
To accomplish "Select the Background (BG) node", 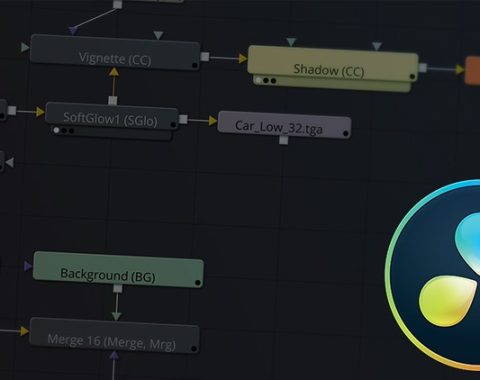I will click(118, 270).
